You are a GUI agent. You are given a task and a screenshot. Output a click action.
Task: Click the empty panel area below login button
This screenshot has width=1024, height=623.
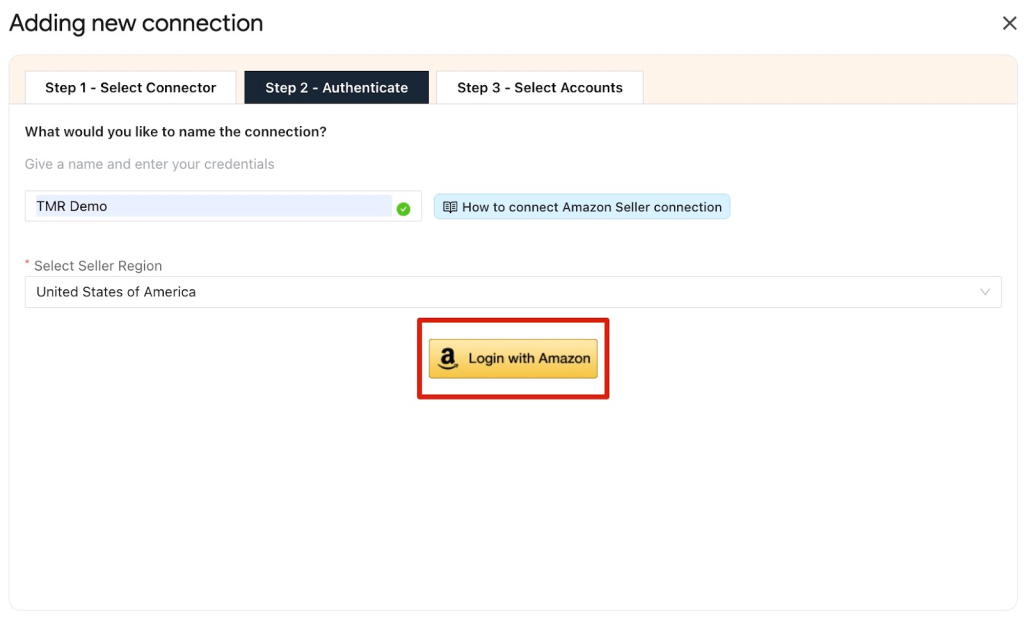[512, 500]
